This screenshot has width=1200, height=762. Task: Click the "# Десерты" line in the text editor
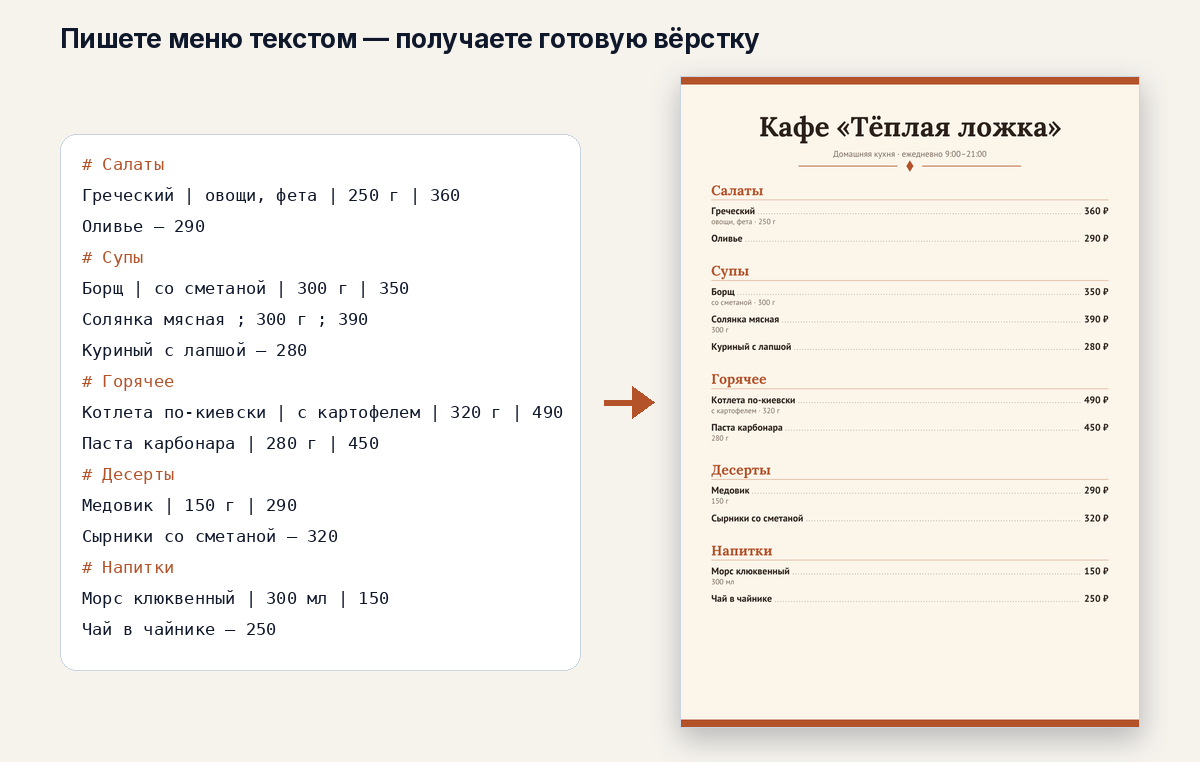128,474
